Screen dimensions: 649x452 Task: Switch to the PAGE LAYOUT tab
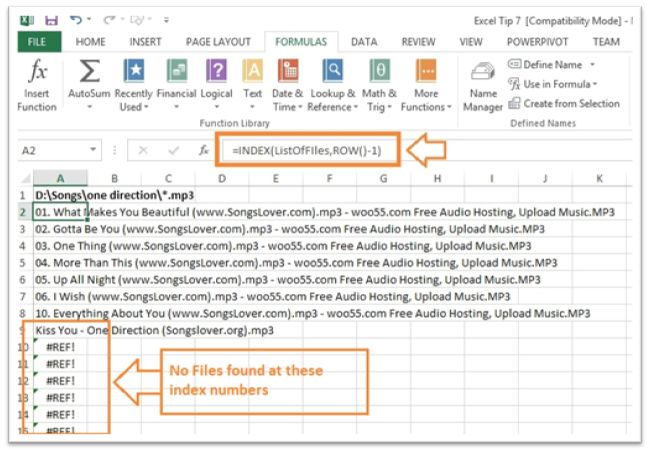(x=218, y=42)
